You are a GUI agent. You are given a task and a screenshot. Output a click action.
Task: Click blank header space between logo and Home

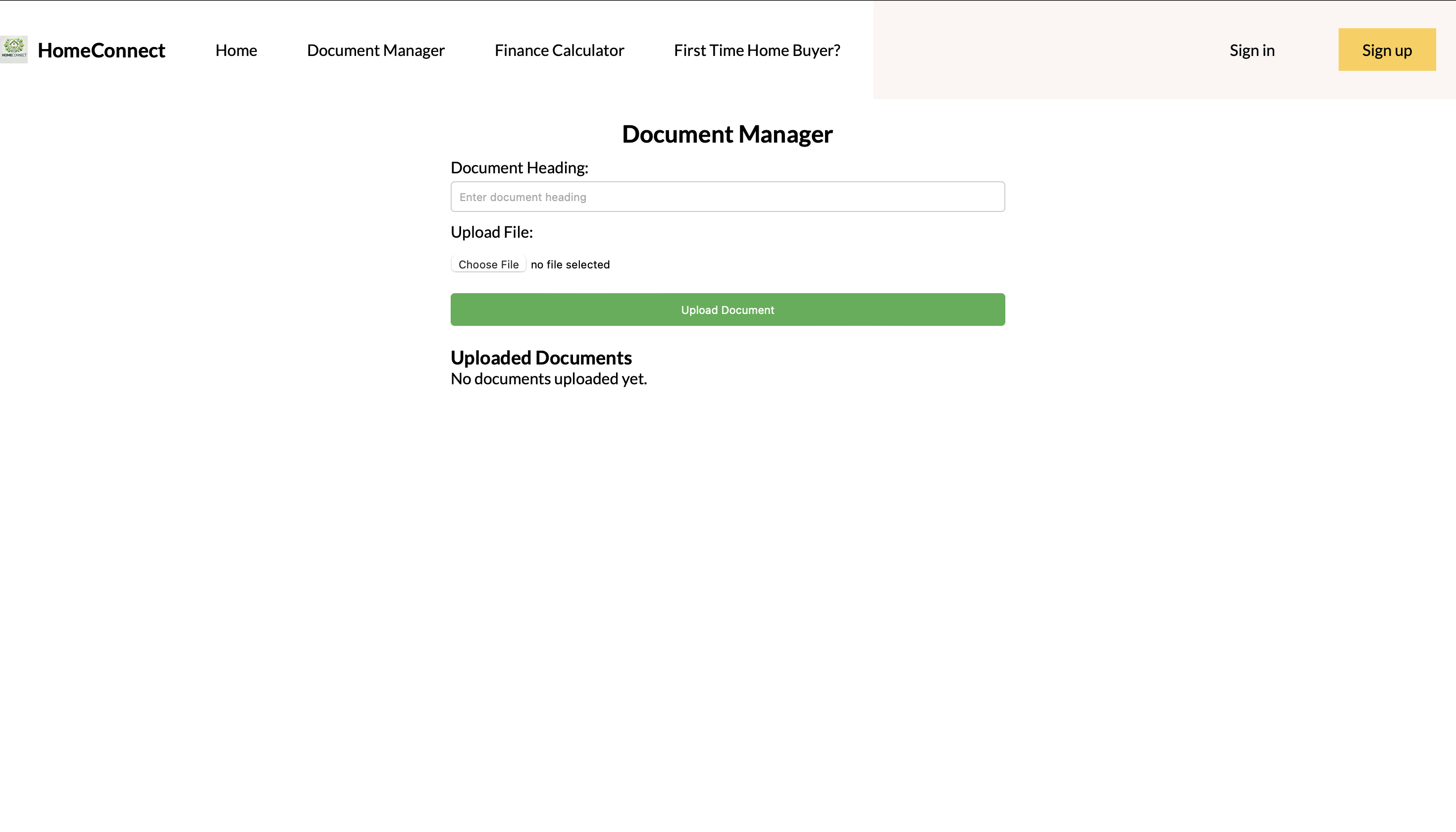190,51
